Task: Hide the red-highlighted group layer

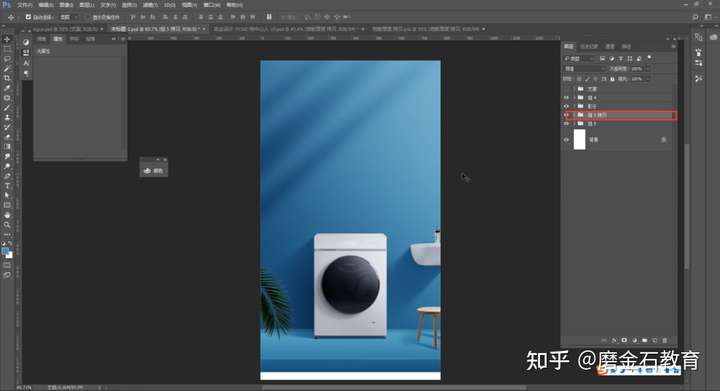Action: [566, 115]
